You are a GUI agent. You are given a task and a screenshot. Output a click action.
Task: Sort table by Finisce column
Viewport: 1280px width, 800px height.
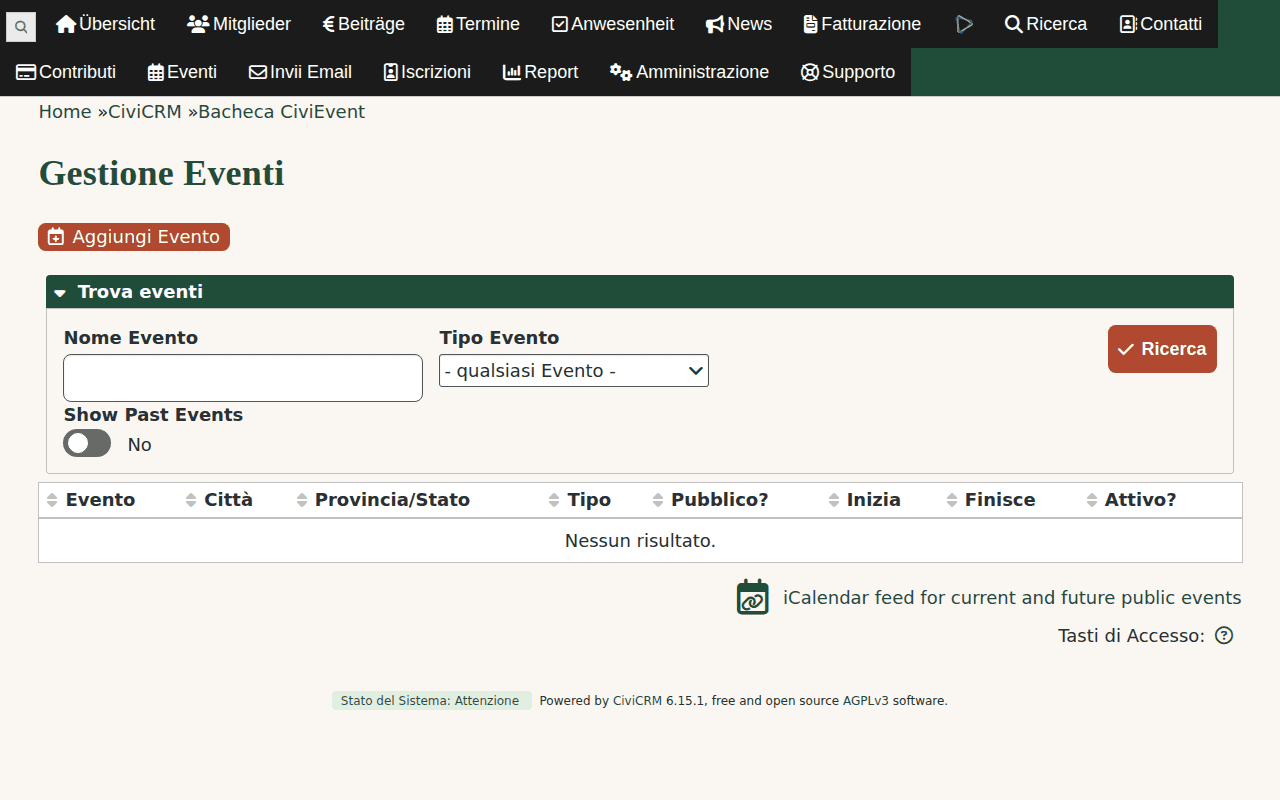tap(991, 500)
